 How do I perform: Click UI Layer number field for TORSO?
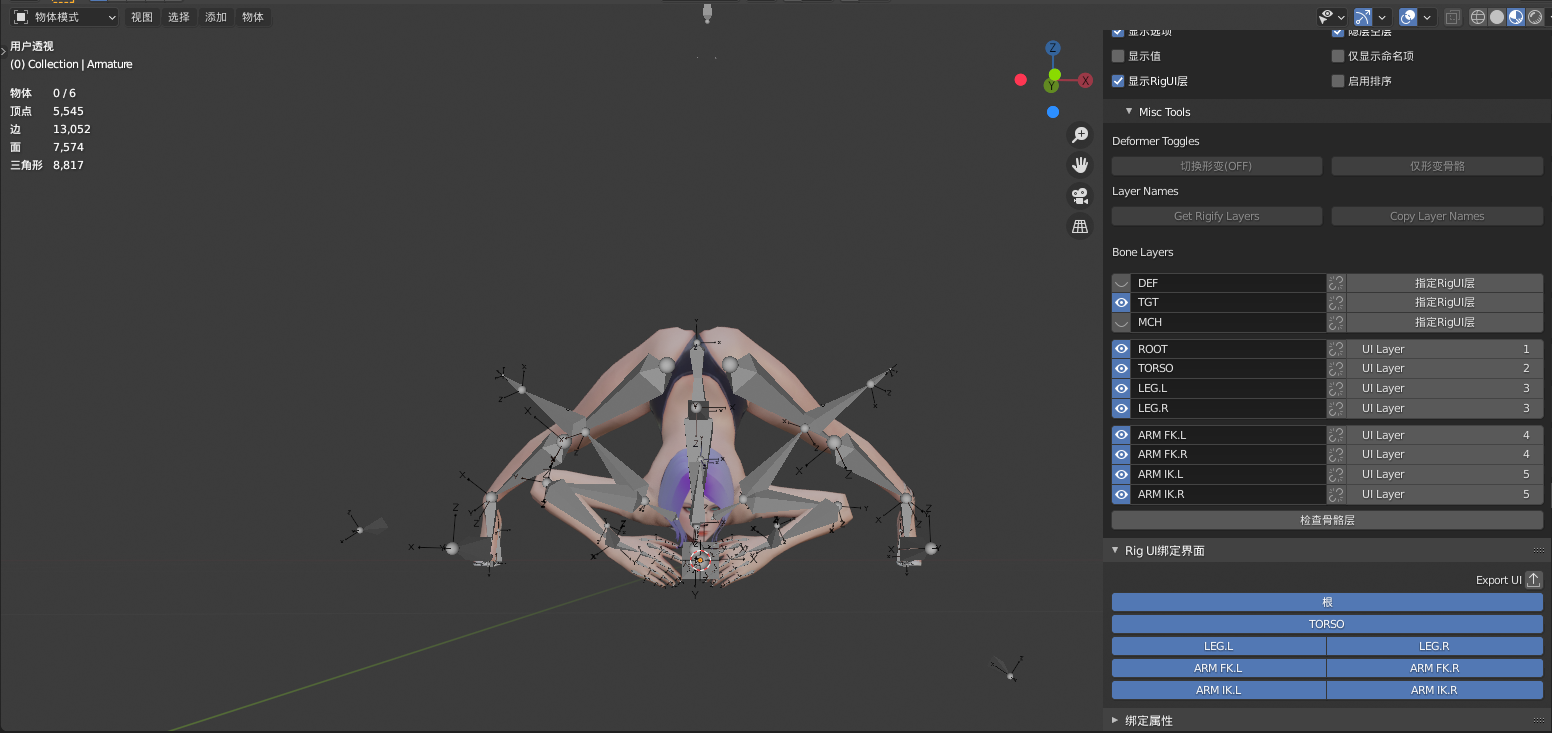coord(1445,368)
